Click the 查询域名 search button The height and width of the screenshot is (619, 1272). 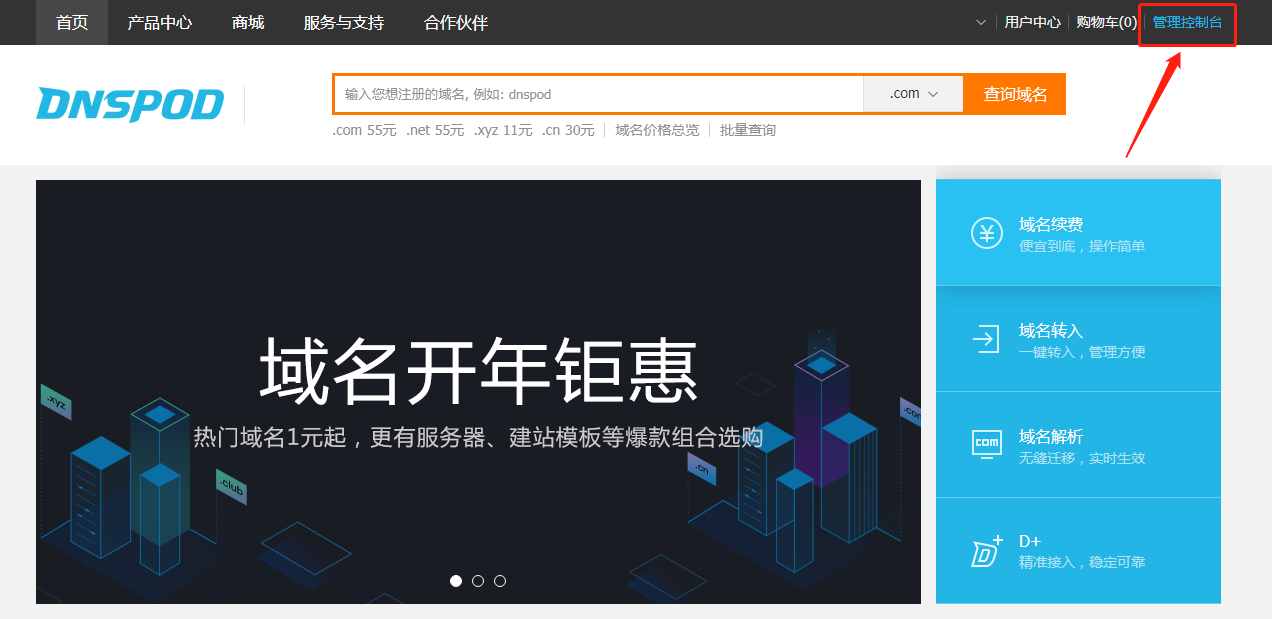pos(1015,94)
